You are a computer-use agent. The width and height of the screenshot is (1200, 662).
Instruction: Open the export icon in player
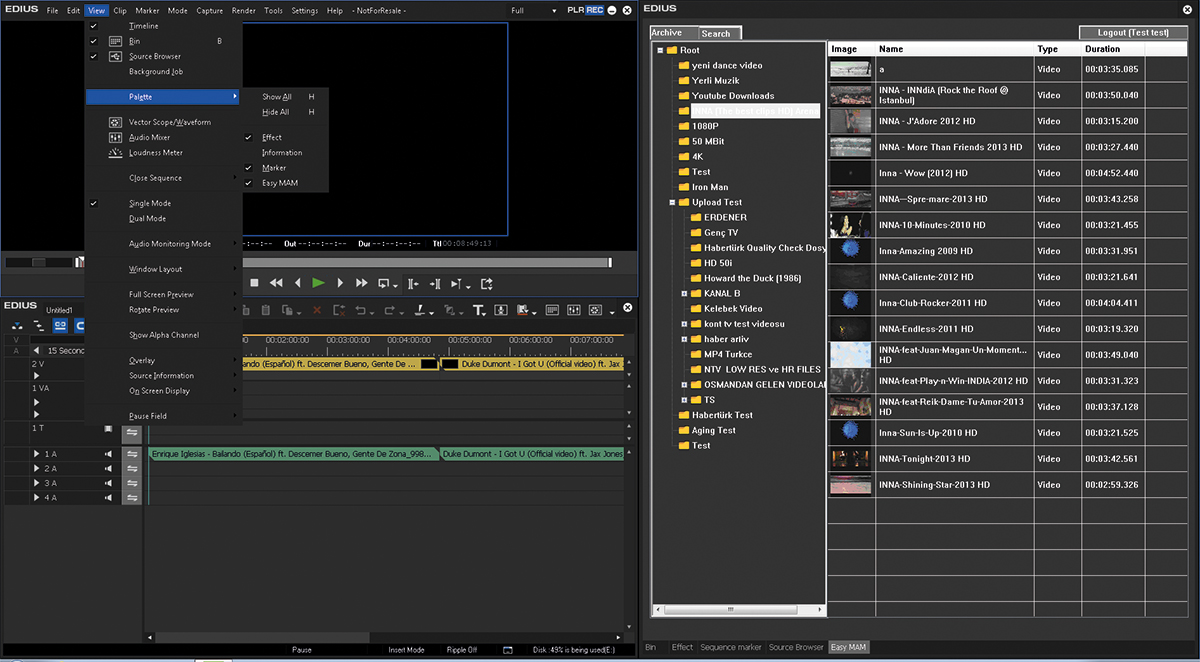tap(487, 284)
